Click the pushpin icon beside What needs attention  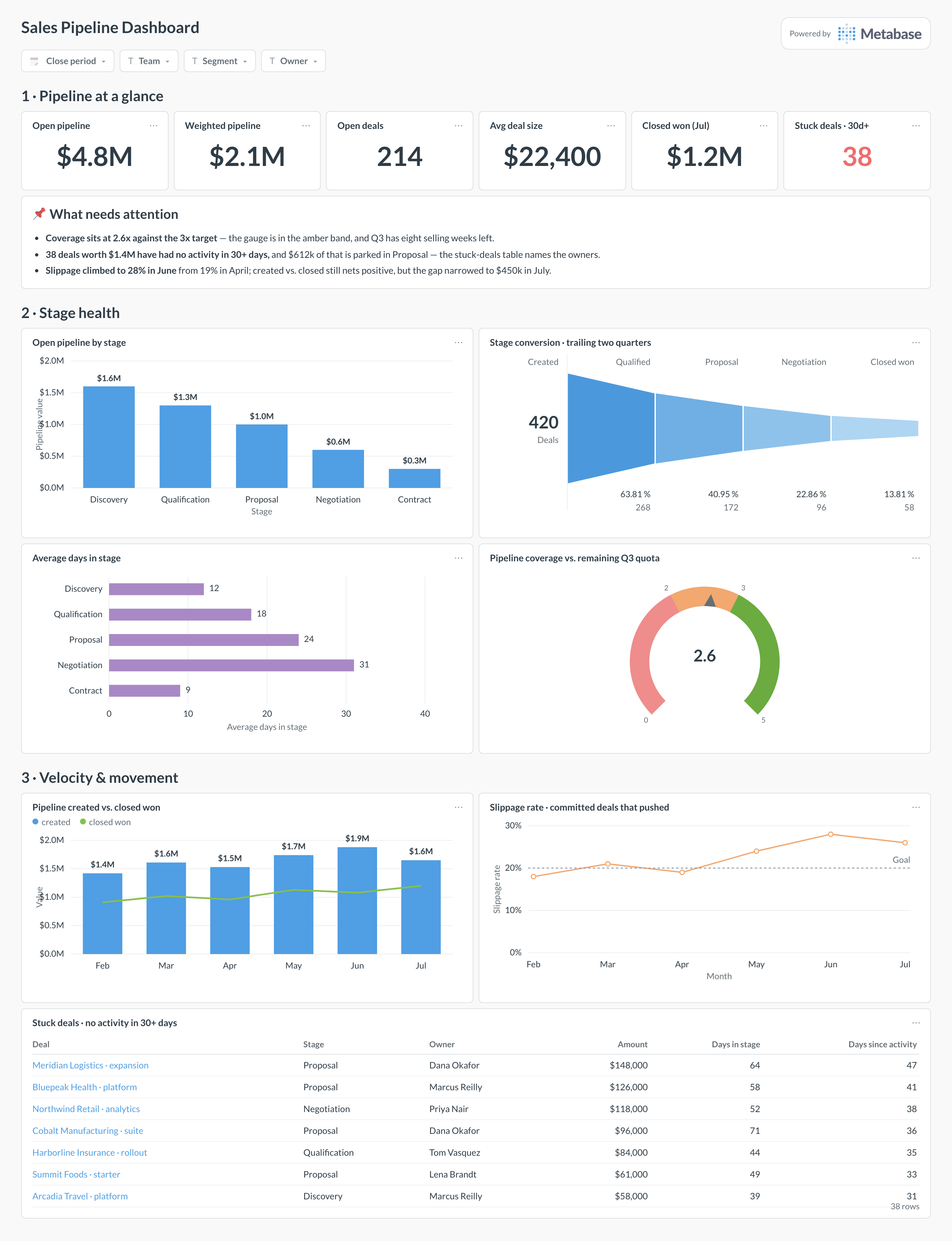(39, 214)
